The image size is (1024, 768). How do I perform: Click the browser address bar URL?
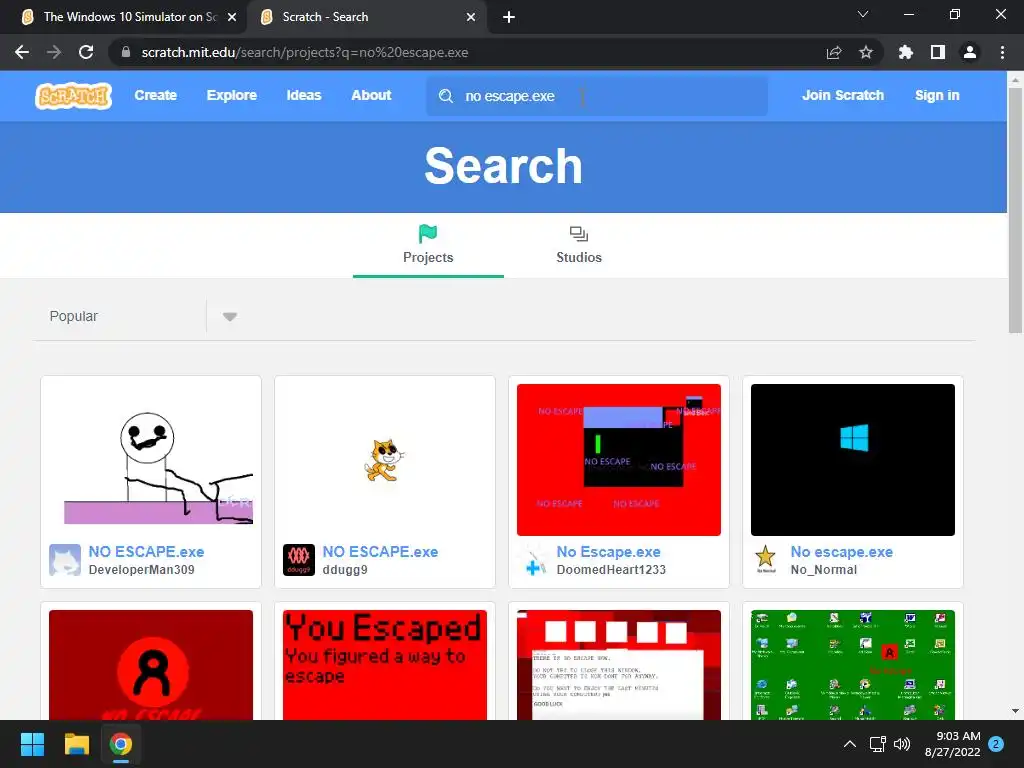304,52
